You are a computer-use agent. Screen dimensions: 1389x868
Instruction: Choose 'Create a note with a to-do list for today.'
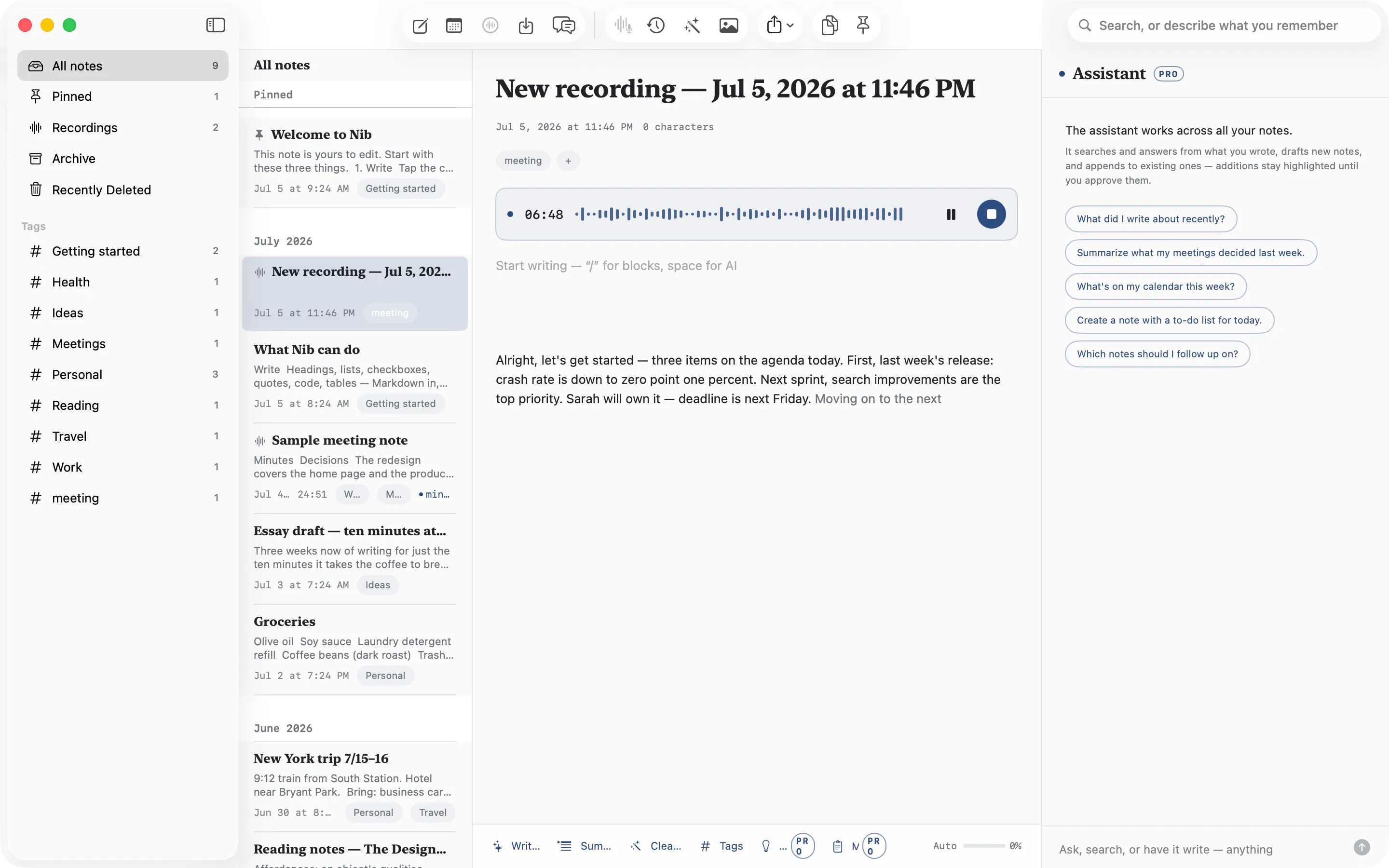click(1169, 320)
